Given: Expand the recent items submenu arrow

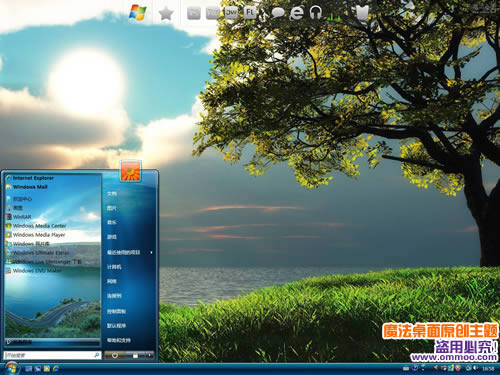Looking at the screenshot, I should 151,253.
